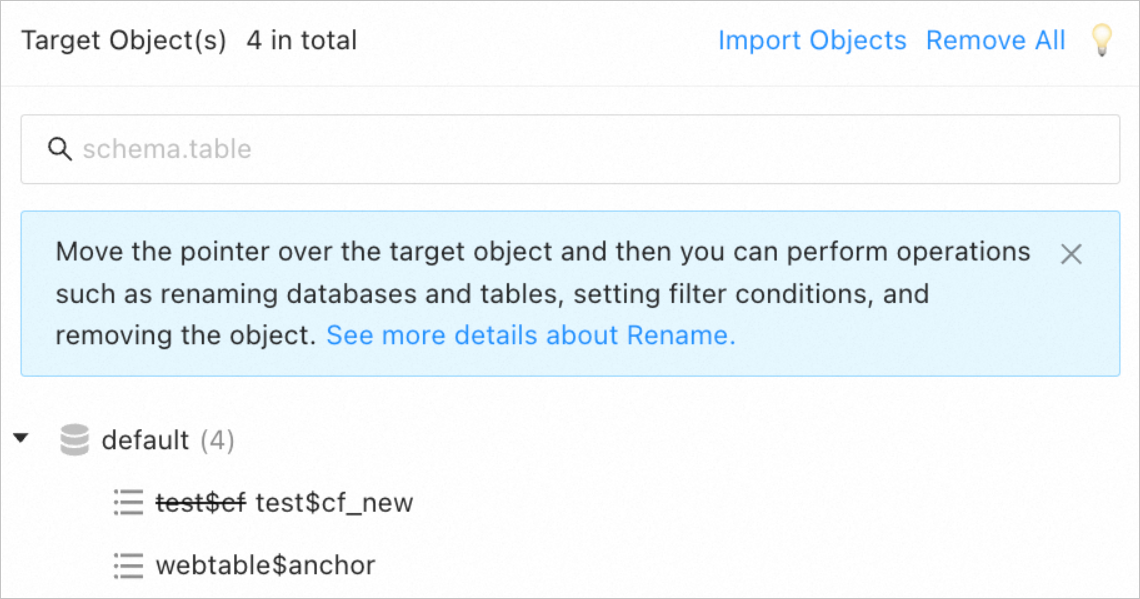Focus the schema.table search field
Viewport: 1140px width, 599px height.
[x=570, y=149]
